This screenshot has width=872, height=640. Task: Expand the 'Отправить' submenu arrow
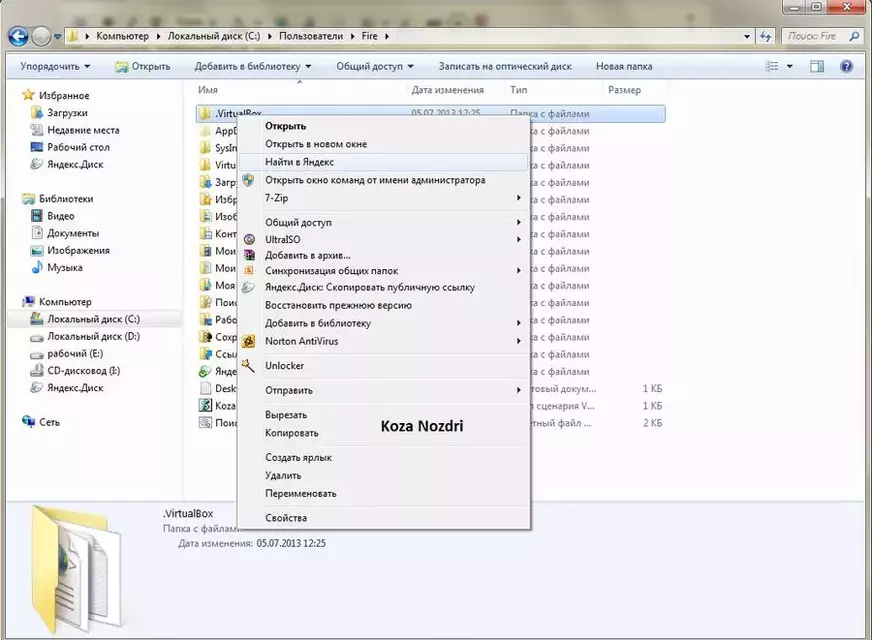[x=518, y=390]
